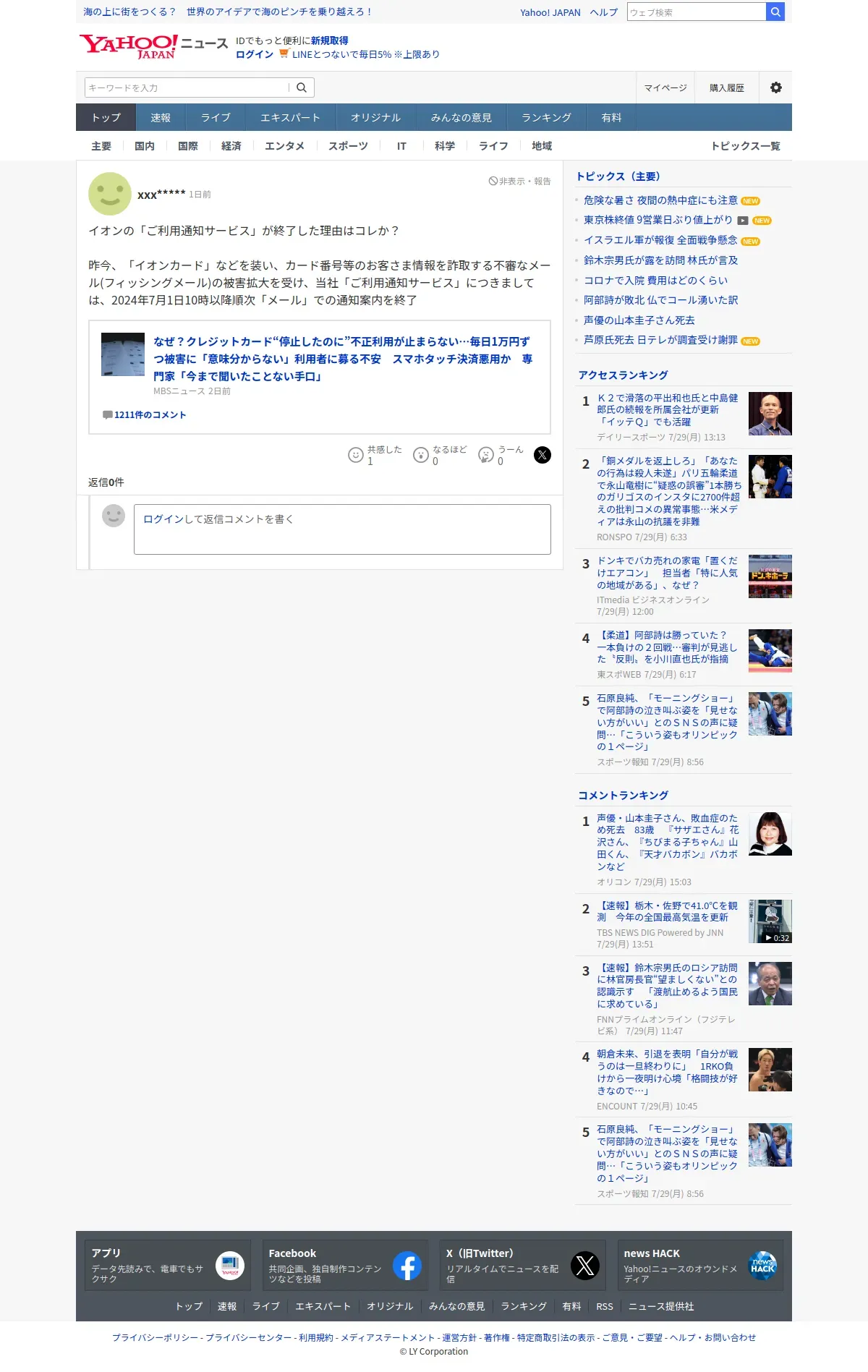Open comment ranking article on 朝倉未来 引退

click(x=668, y=1073)
